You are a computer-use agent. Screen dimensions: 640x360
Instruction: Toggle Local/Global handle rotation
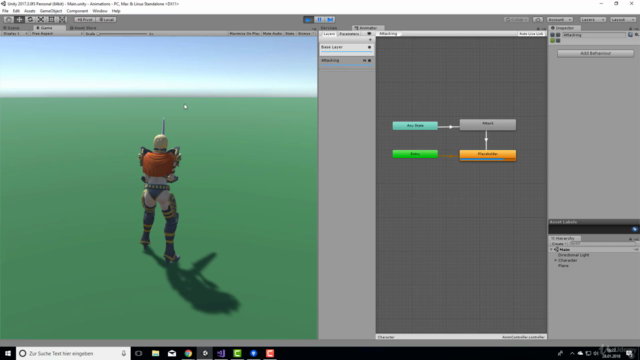coord(107,20)
